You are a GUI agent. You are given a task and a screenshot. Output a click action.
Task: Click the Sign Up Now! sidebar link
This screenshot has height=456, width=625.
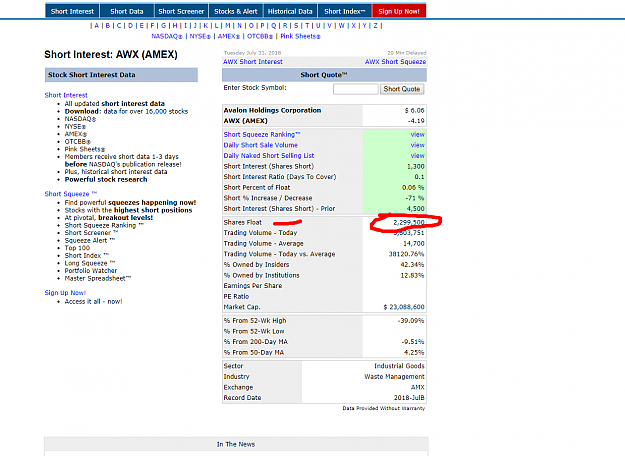(x=65, y=293)
